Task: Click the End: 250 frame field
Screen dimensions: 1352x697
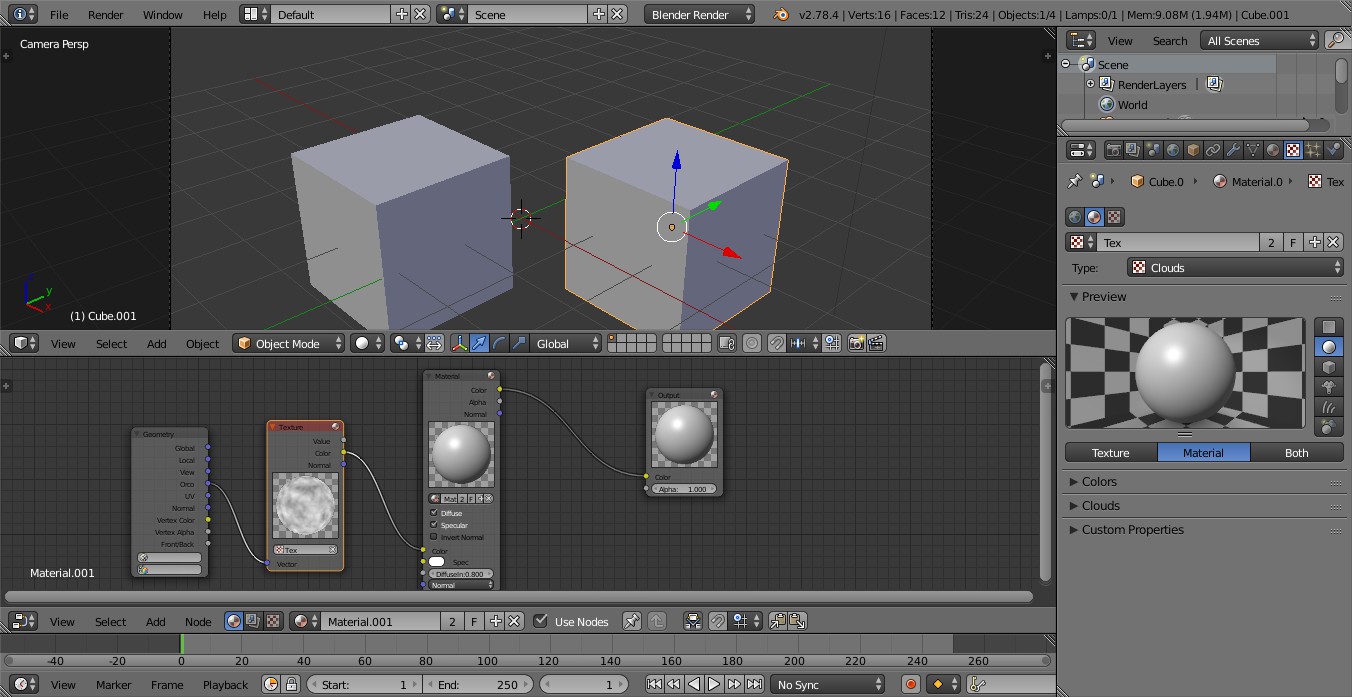Action: pos(479,684)
